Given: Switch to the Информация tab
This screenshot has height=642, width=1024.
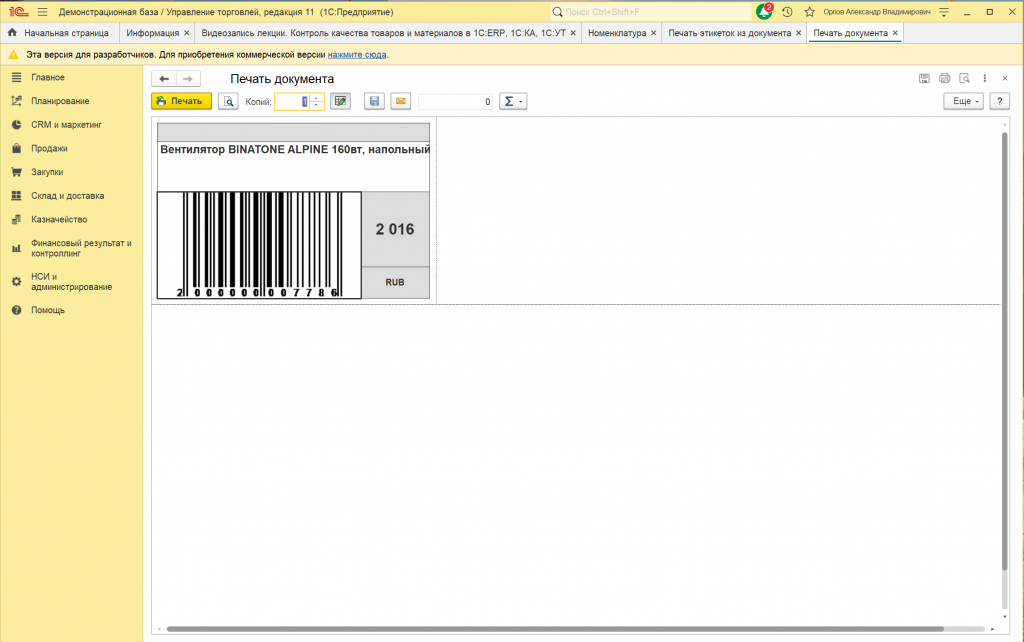Looking at the screenshot, I should pyautogui.click(x=152, y=33).
